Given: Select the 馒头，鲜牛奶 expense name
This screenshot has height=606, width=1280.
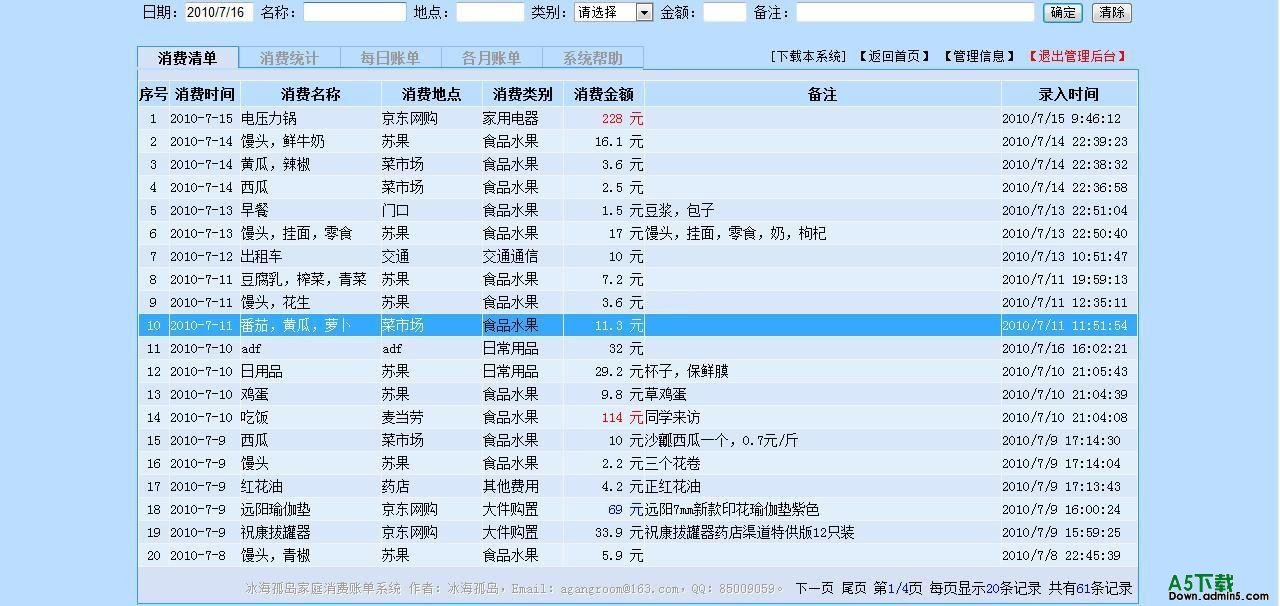Looking at the screenshot, I should (283, 141).
